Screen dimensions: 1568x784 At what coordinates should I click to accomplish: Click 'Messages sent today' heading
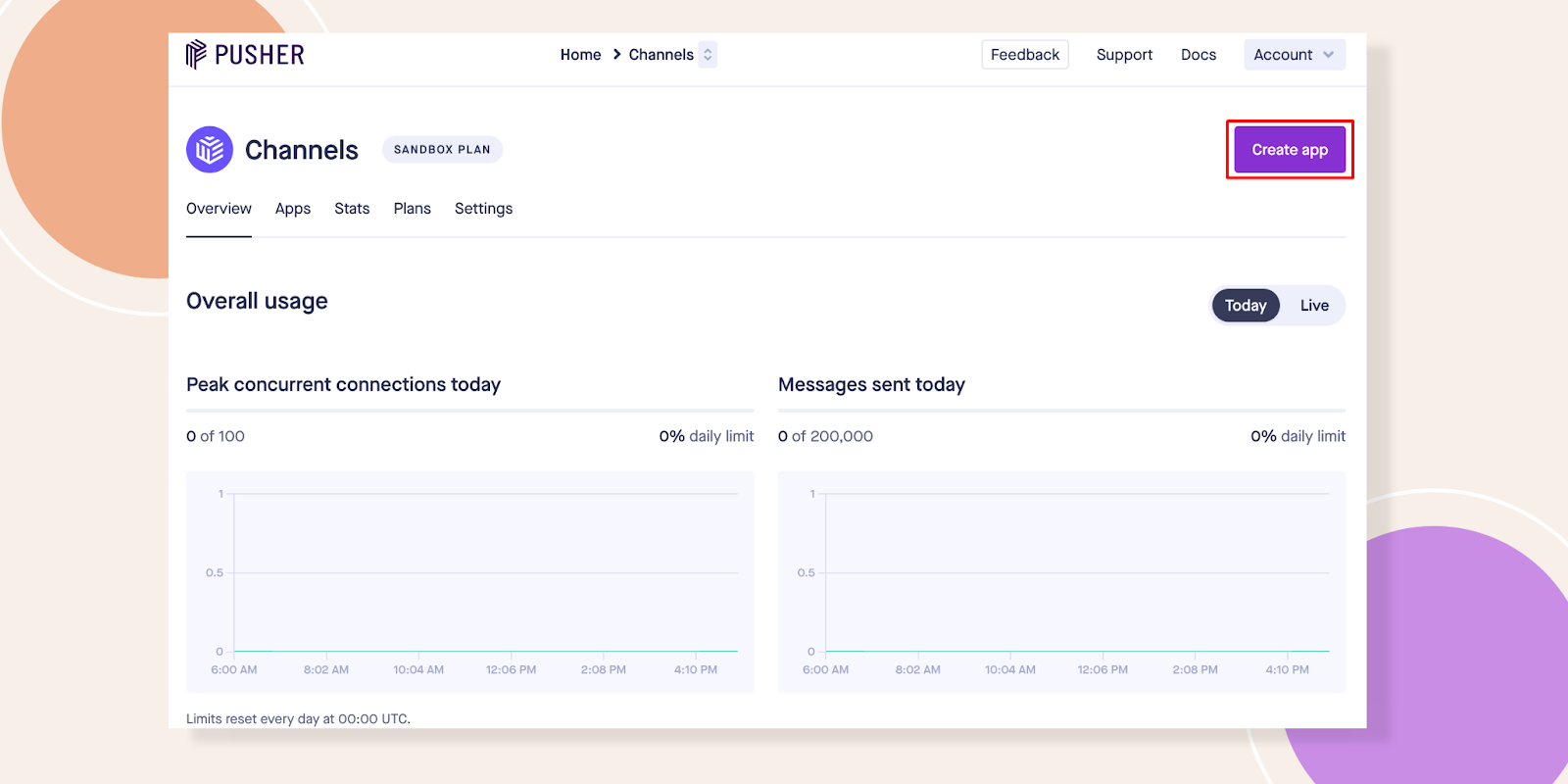pyautogui.click(x=871, y=384)
